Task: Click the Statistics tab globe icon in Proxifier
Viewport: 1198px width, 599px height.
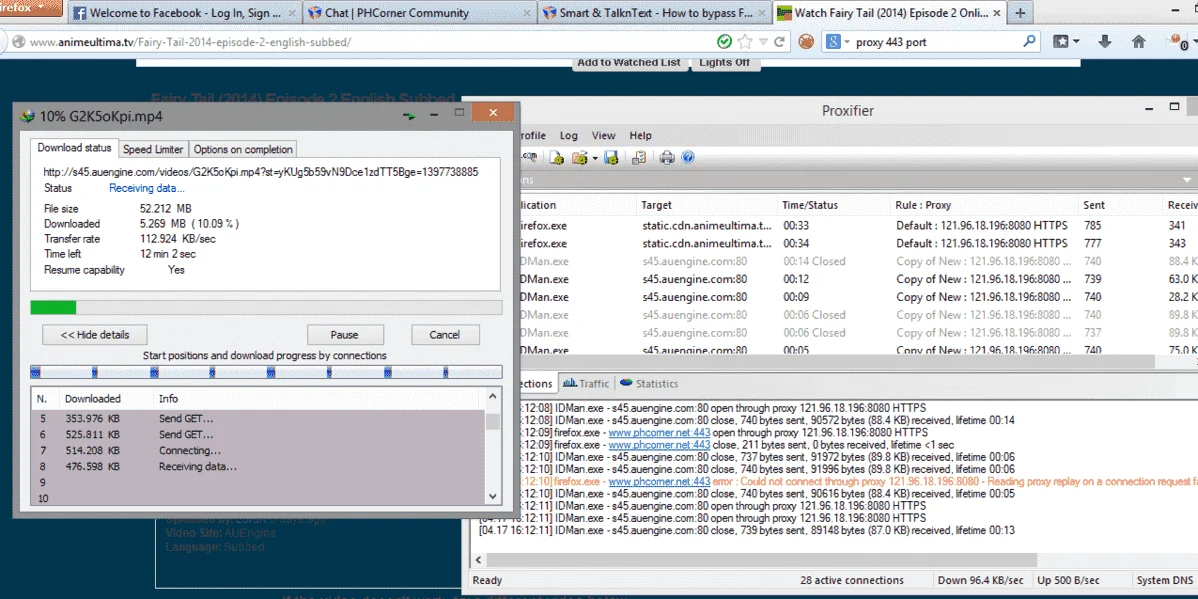Action: coord(627,383)
